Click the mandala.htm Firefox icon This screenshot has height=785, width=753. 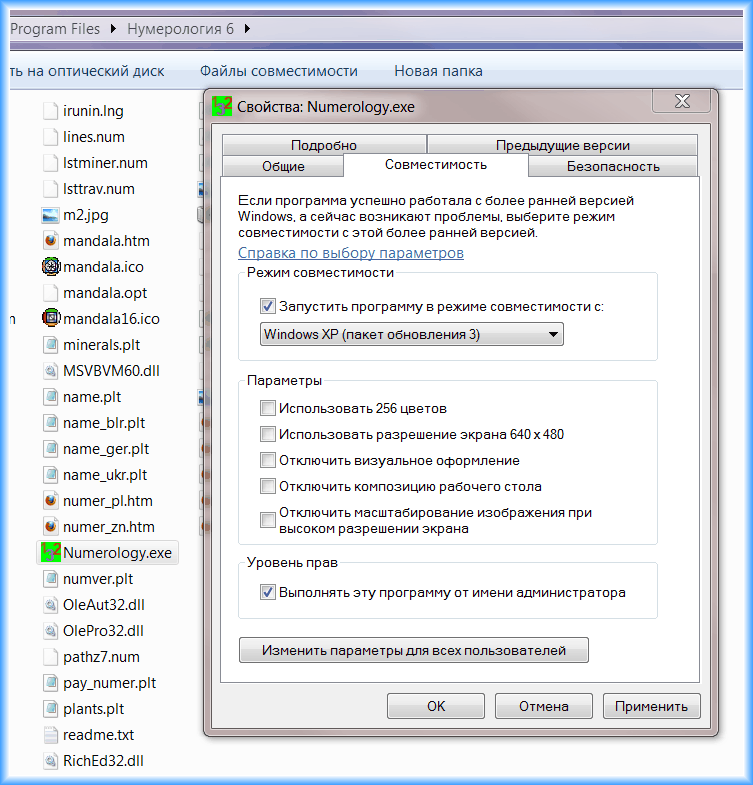51,241
